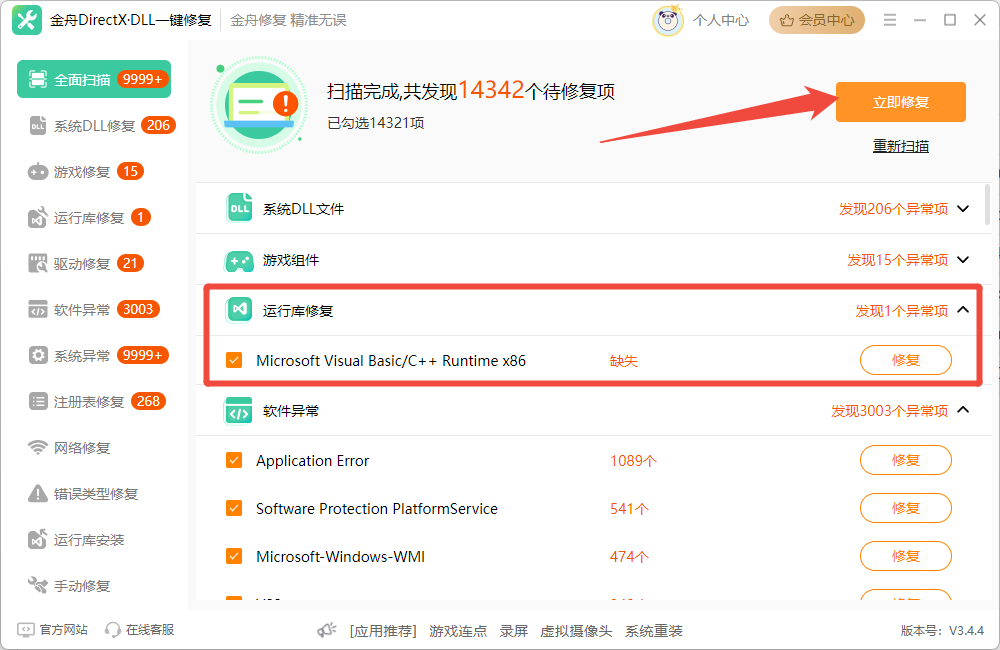Click the 错误类型修复 warning triangle icon
The height and width of the screenshot is (650, 1000).
point(38,493)
